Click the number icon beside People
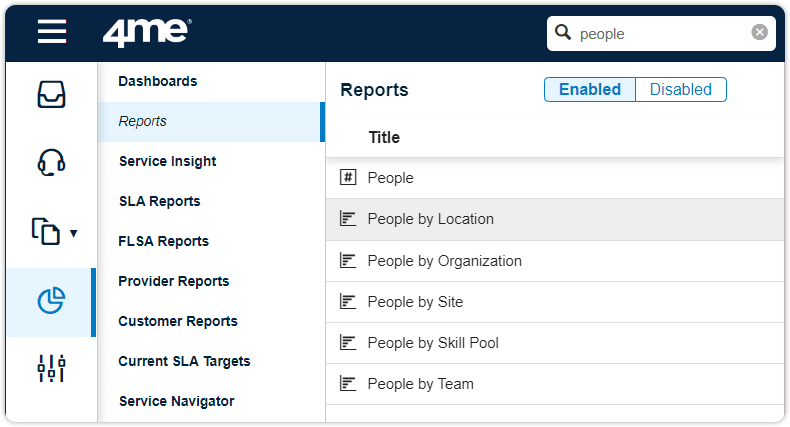The width and height of the screenshot is (790, 427). tap(348, 177)
